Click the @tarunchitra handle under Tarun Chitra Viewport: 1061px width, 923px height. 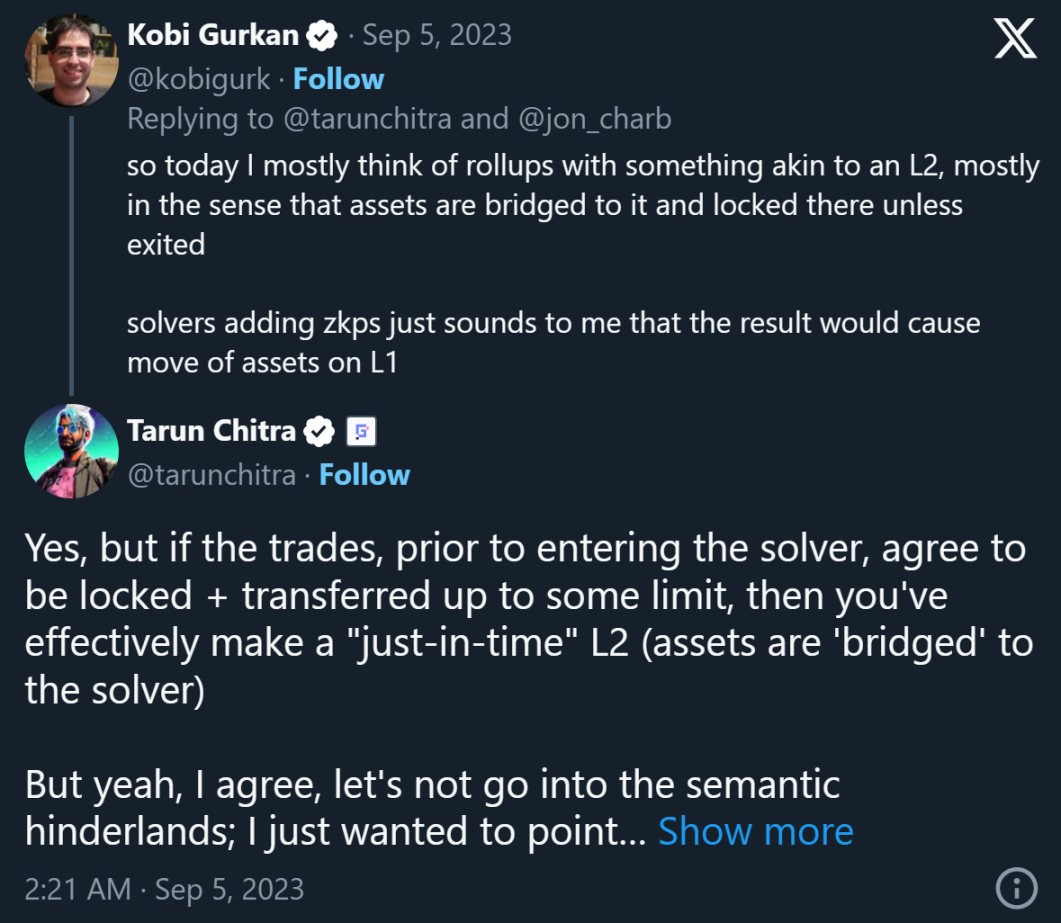pos(211,474)
